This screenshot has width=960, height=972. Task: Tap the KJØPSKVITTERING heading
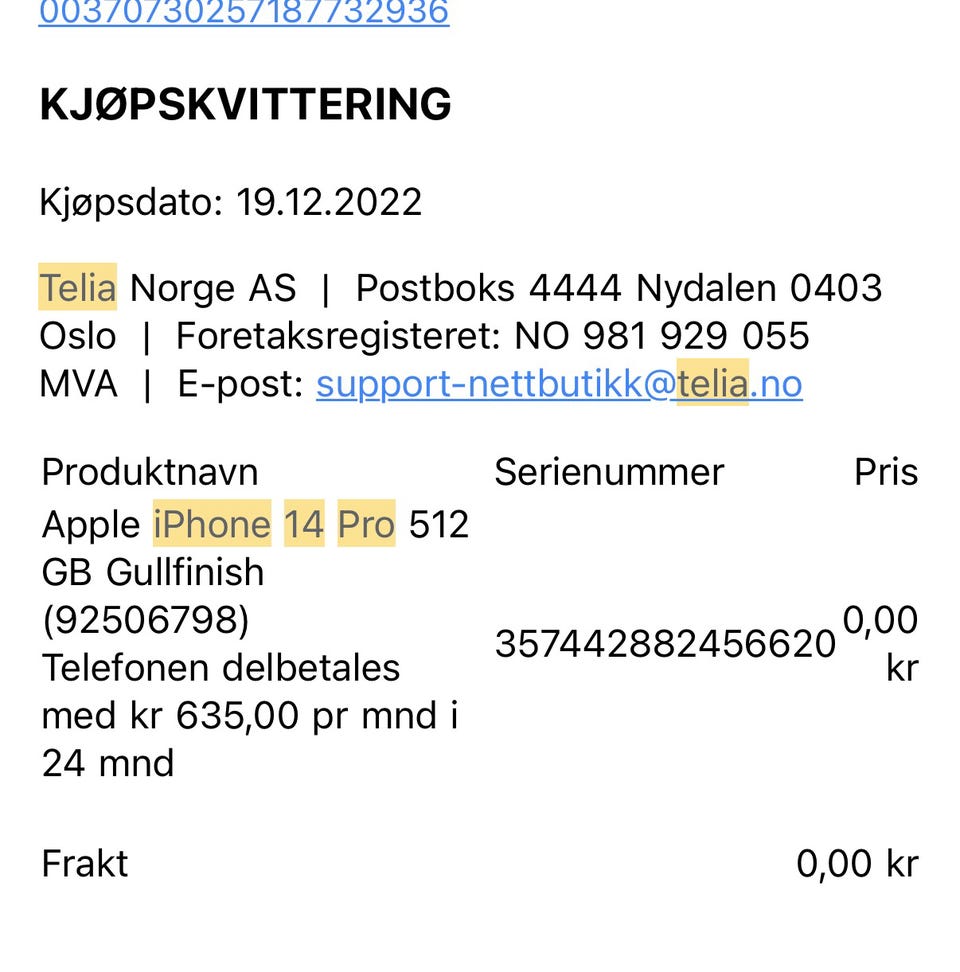coord(245,104)
